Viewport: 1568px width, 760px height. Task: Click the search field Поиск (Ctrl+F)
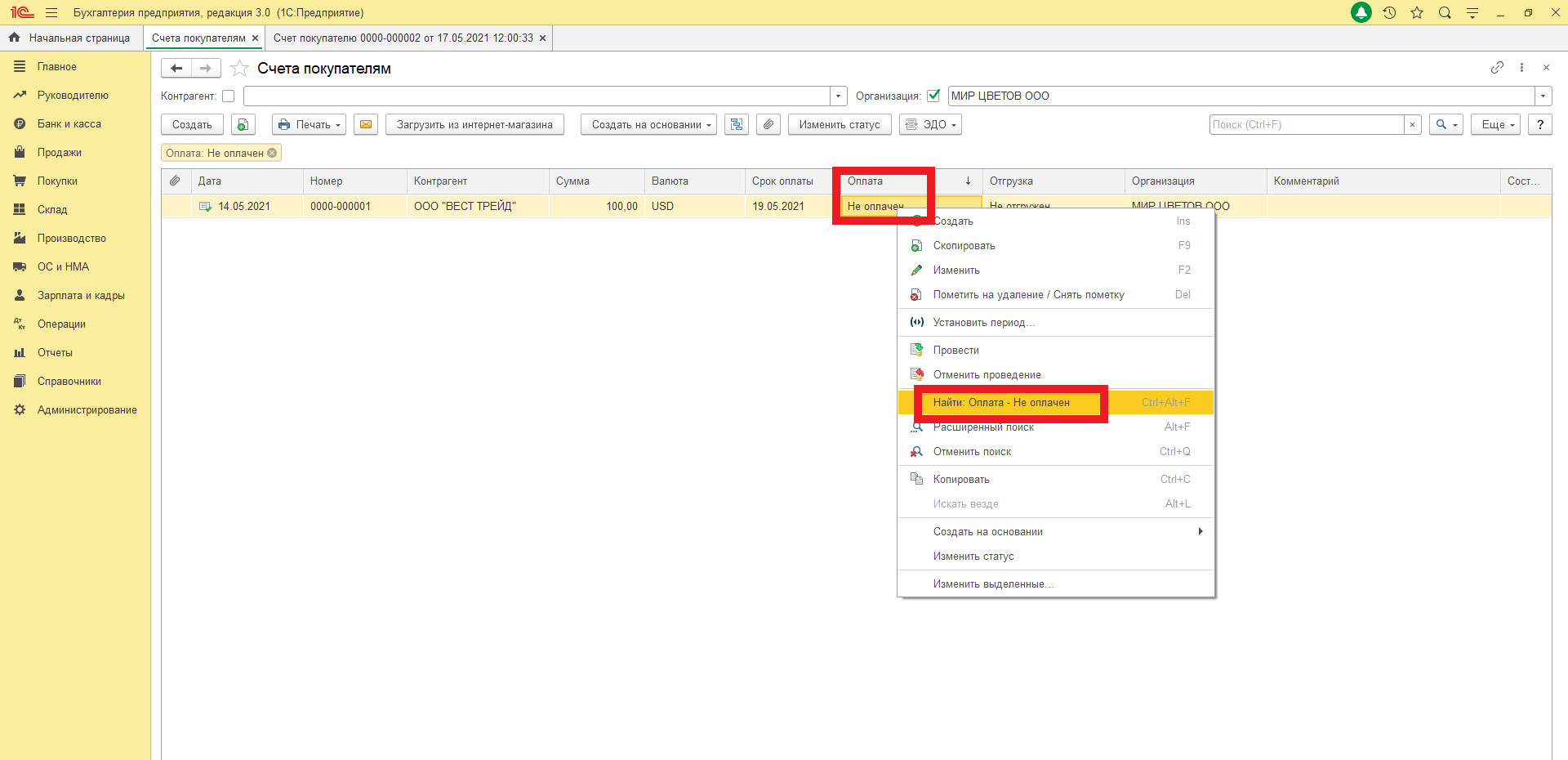point(1305,124)
